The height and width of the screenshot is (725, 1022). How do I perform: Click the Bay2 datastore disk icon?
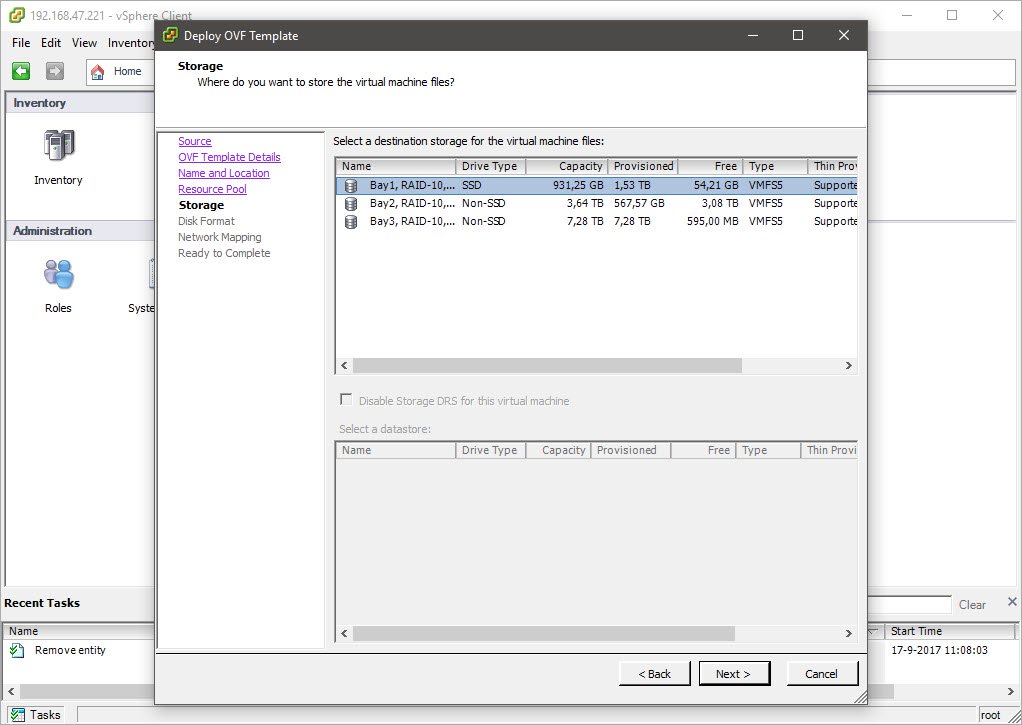click(x=350, y=203)
